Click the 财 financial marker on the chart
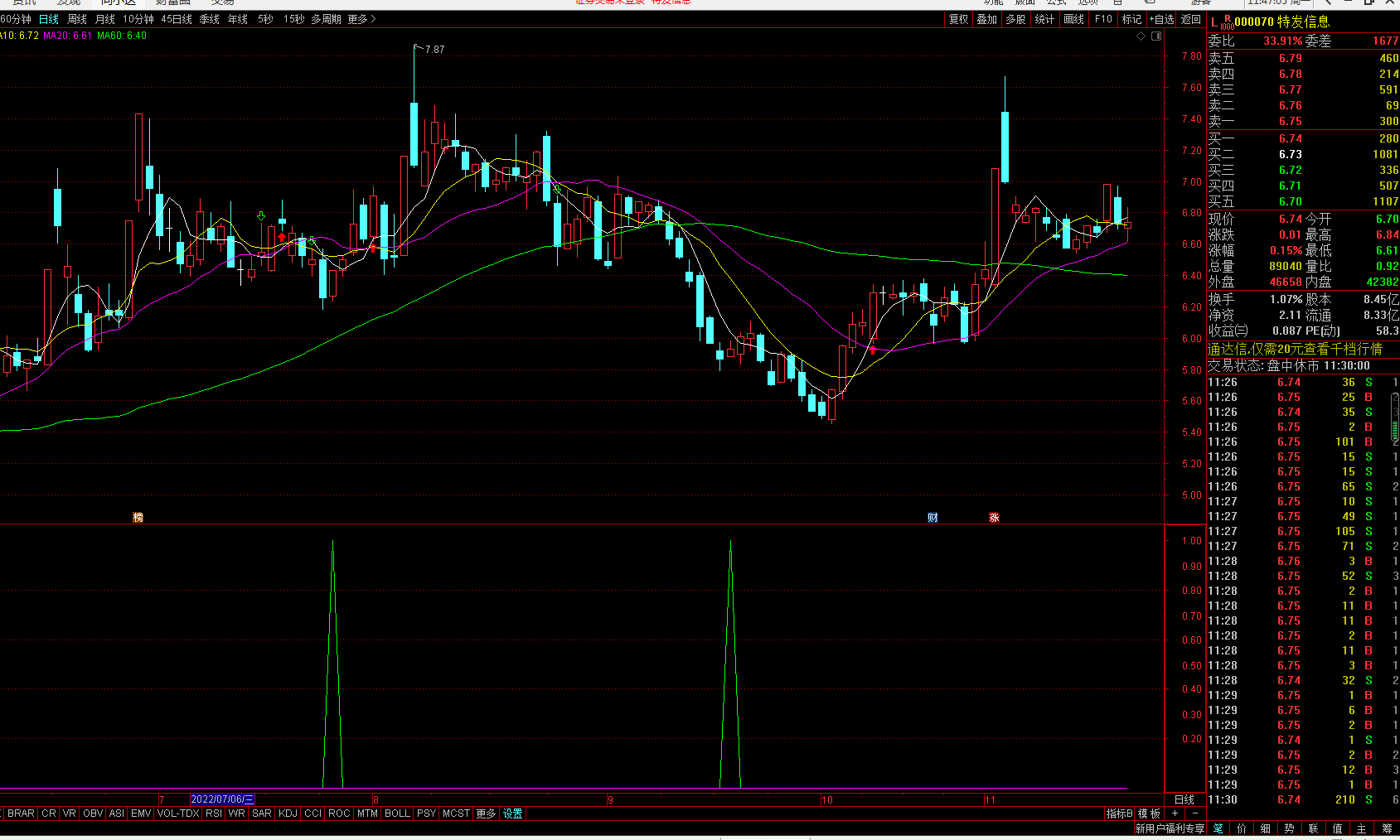The image size is (1400, 840). tap(933, 517)
